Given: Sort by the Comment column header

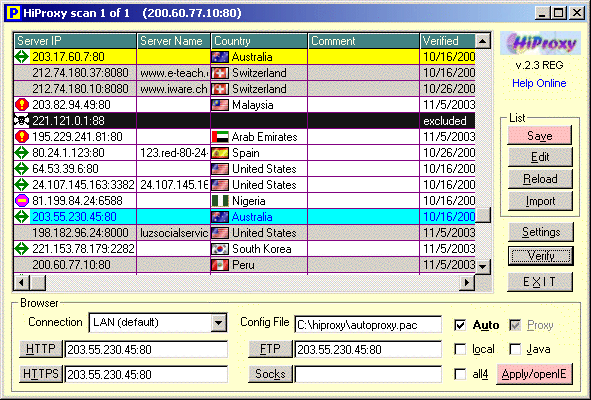Looking at the screenshot, I should tap(364, 41).
